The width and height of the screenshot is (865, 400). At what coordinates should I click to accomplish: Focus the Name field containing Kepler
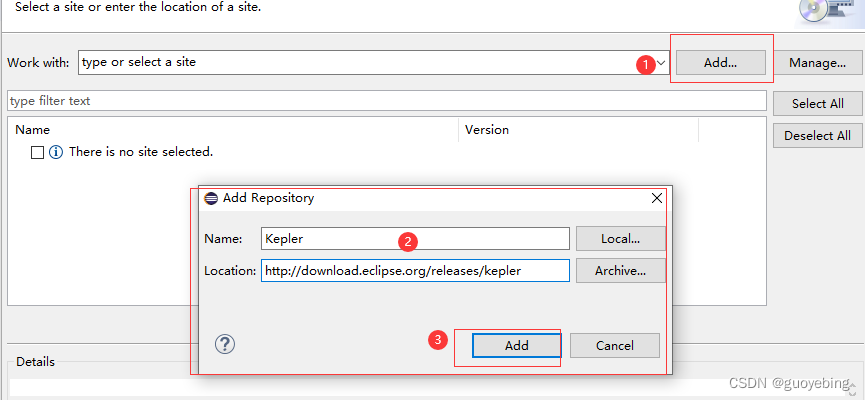point(415,239)
